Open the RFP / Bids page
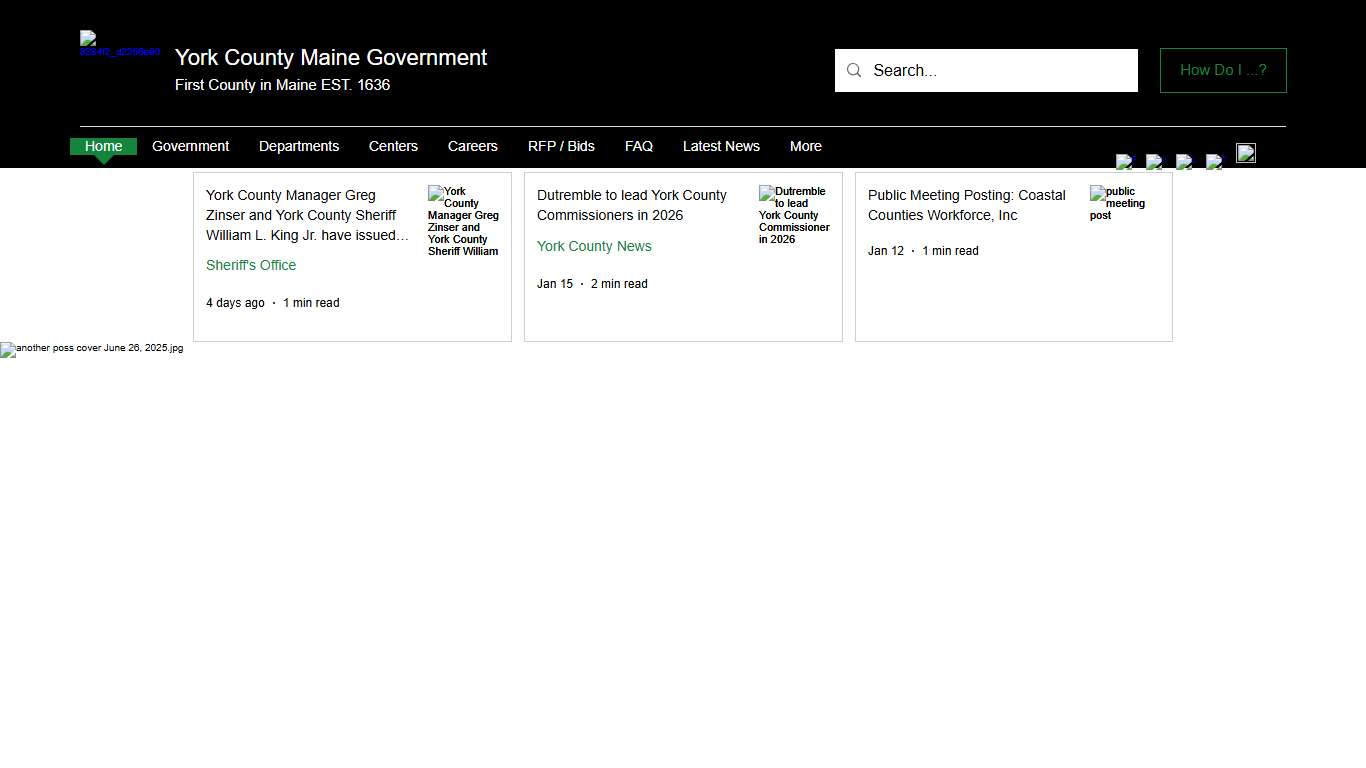The width and height of the screenshot is (1366, 768). (x=561, y=146)
